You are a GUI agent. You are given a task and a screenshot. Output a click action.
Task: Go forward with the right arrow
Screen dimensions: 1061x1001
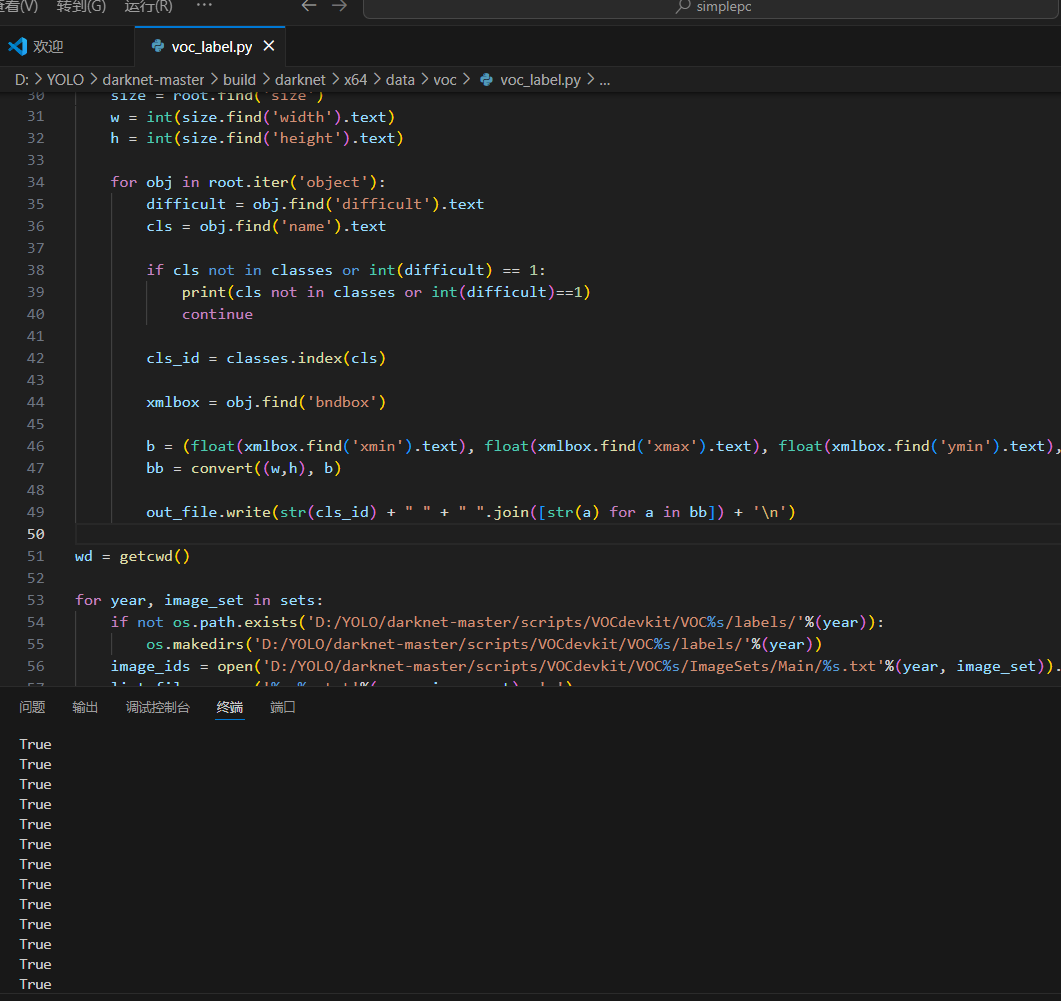click(340, 6)
